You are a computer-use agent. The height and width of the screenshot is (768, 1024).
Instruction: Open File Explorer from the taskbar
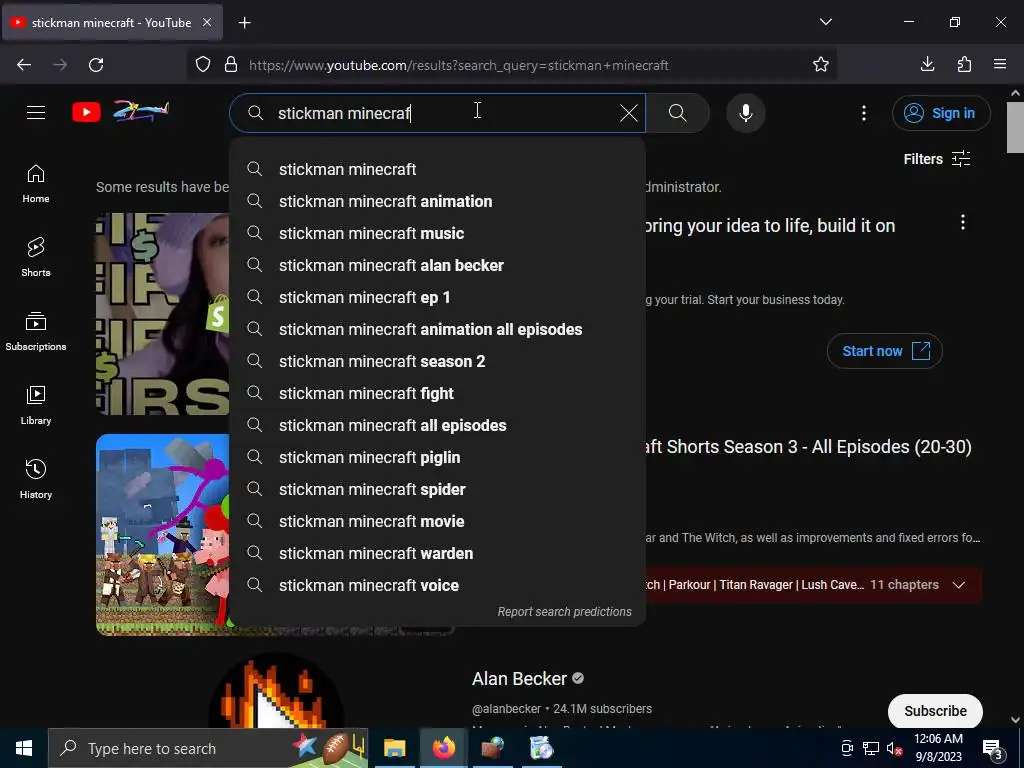point(394,748)
